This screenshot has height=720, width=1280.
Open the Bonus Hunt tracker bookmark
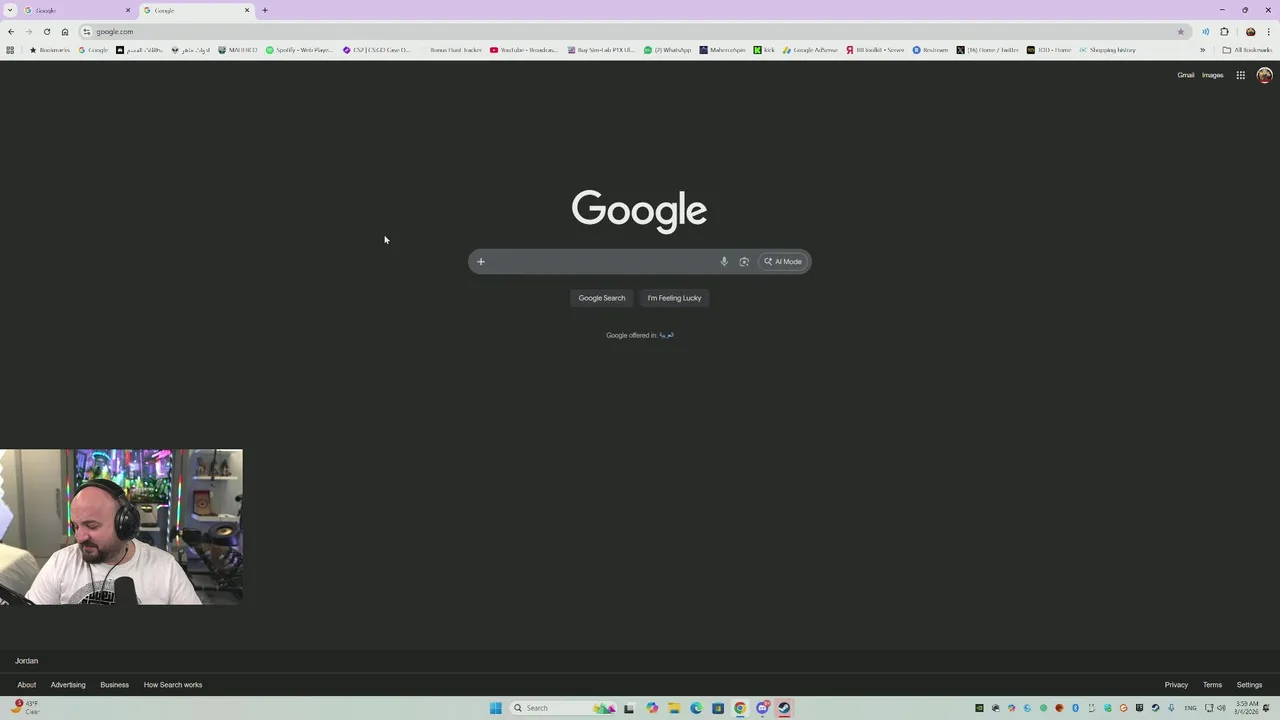(x=450, y=50)
